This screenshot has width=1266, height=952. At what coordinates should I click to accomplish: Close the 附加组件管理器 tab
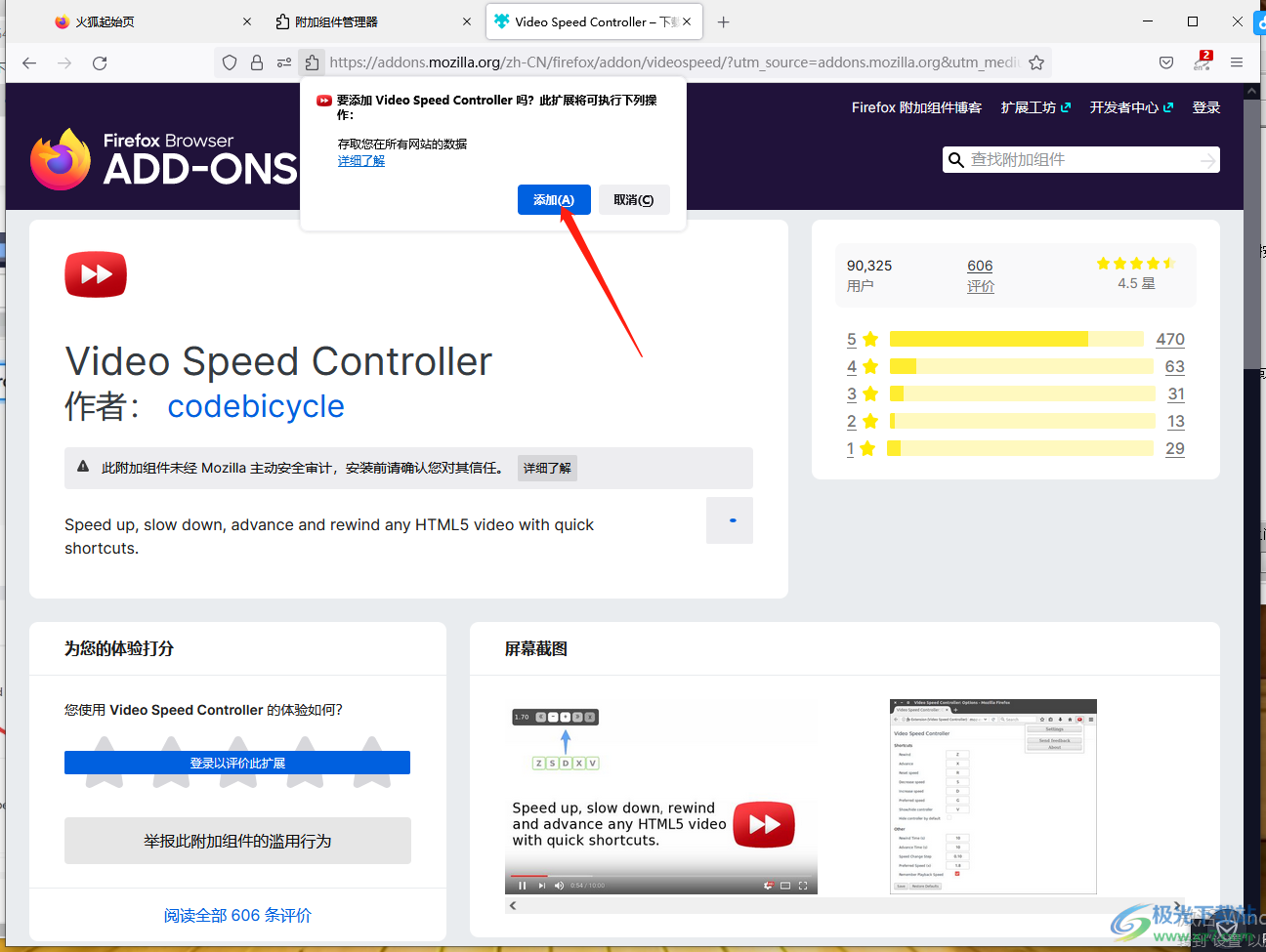point(466,21)
